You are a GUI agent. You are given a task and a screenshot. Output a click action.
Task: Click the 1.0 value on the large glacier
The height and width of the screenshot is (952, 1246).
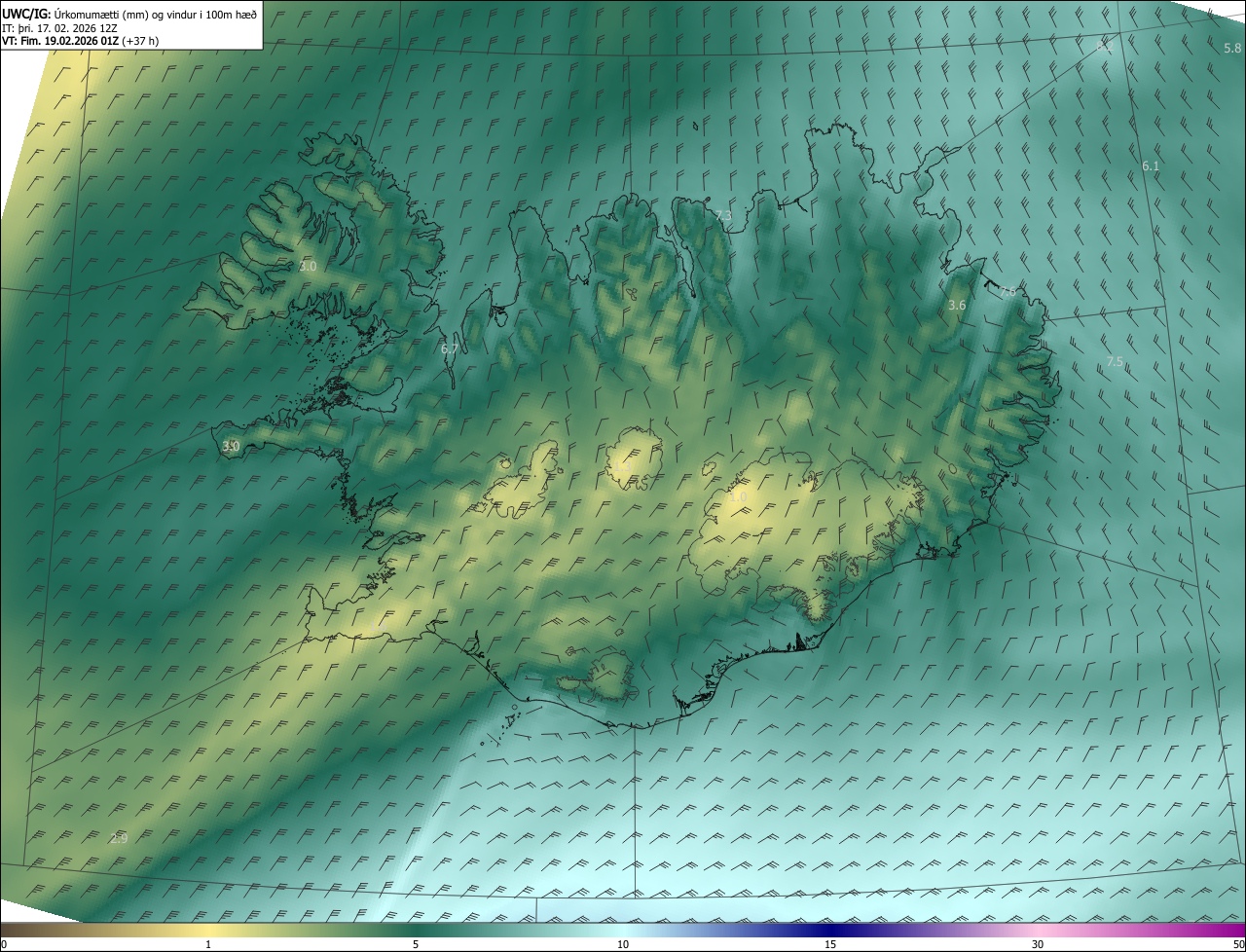(738, 496)
